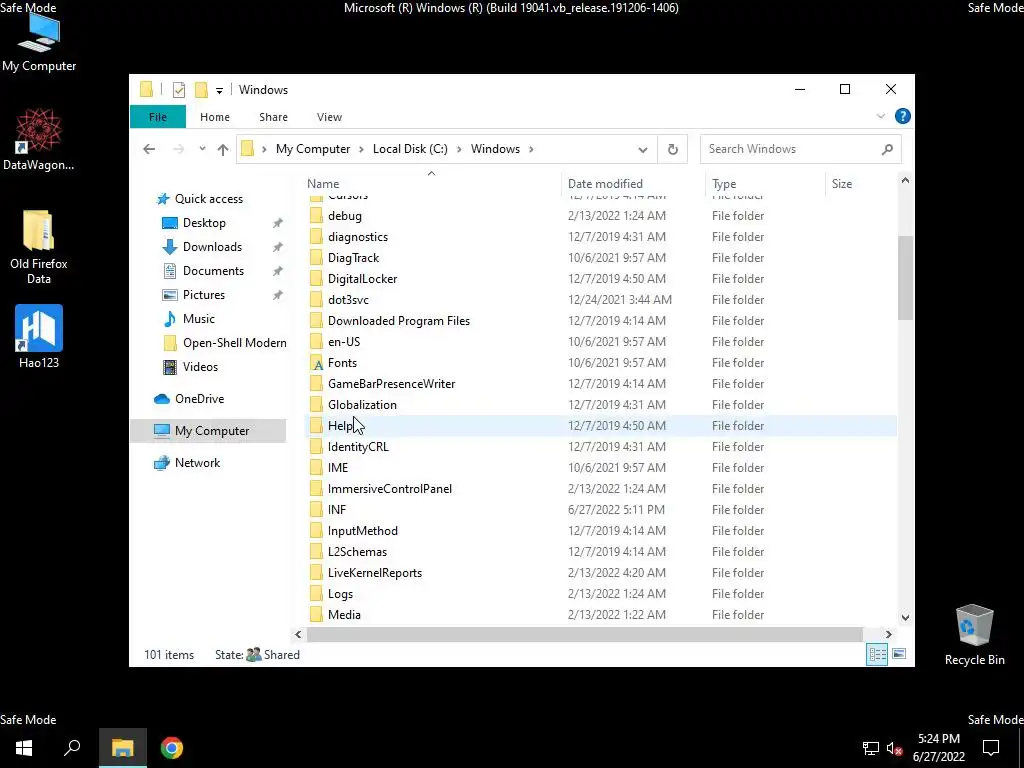
Task: Click the Properties icon in quick access toolbar
Action: click(178, 90)
